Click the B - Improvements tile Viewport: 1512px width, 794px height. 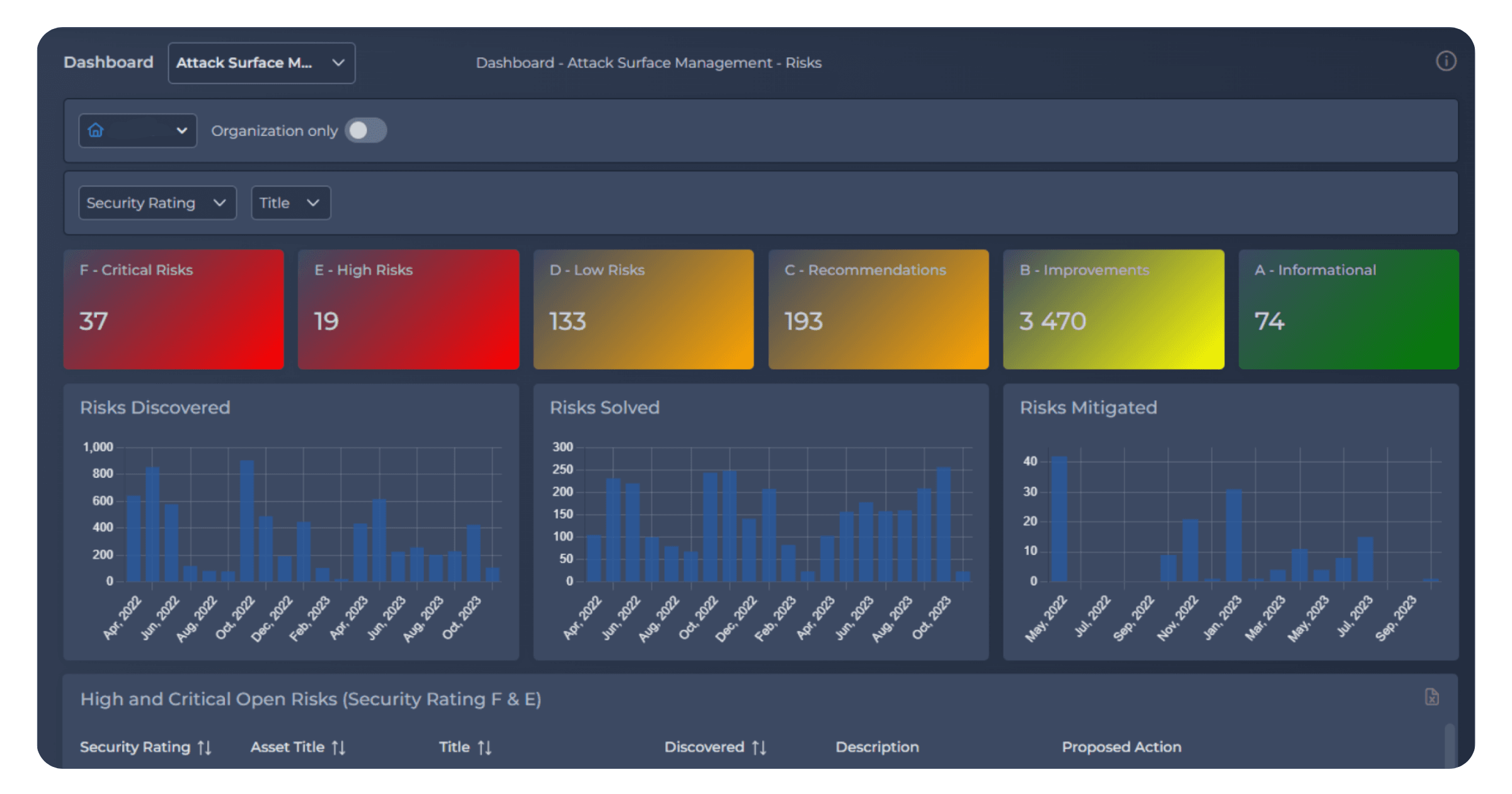pyautogui.click(x=1113, y=309)
